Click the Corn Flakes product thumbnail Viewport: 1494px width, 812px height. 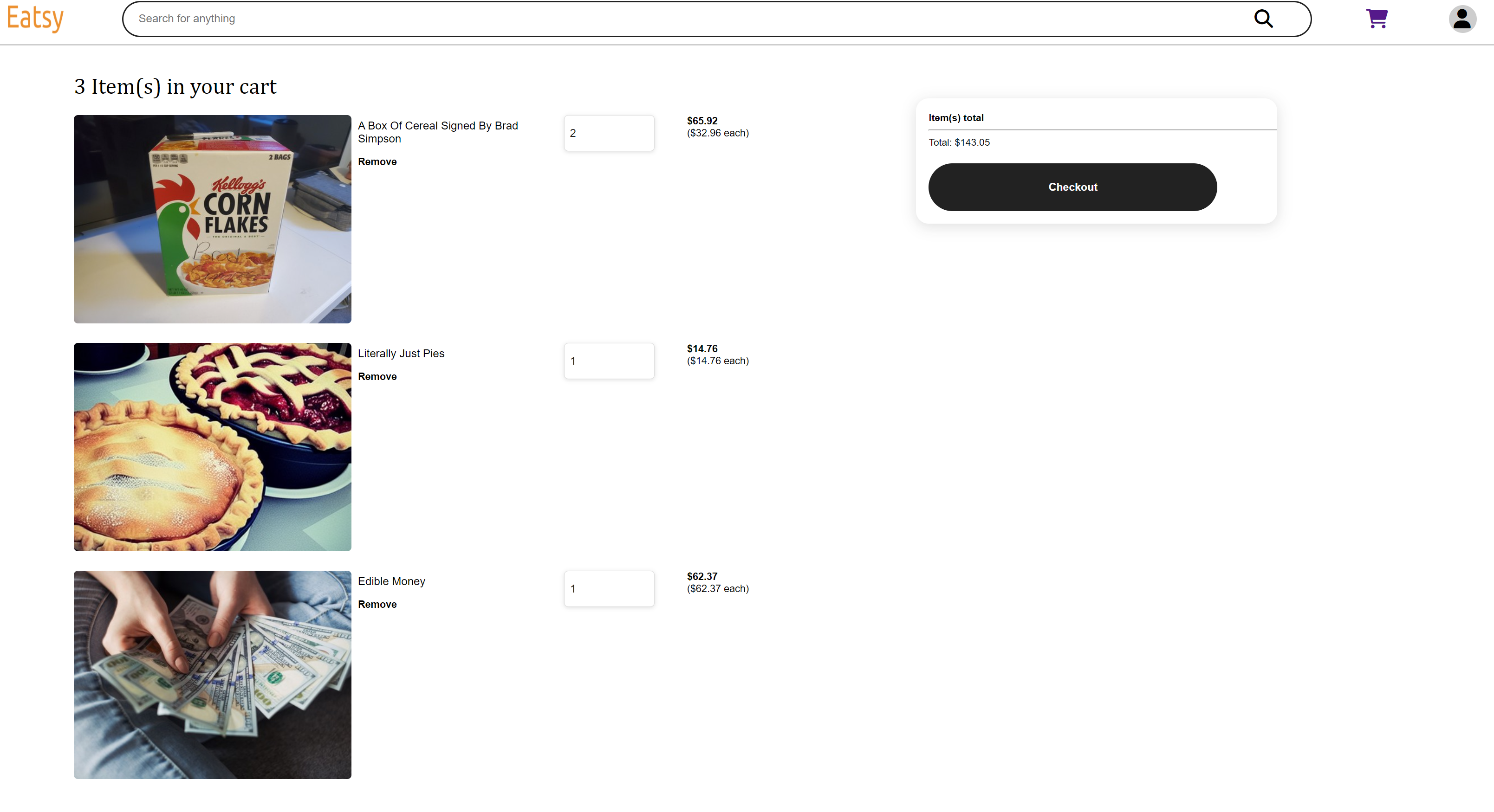[x=213, y=219]
